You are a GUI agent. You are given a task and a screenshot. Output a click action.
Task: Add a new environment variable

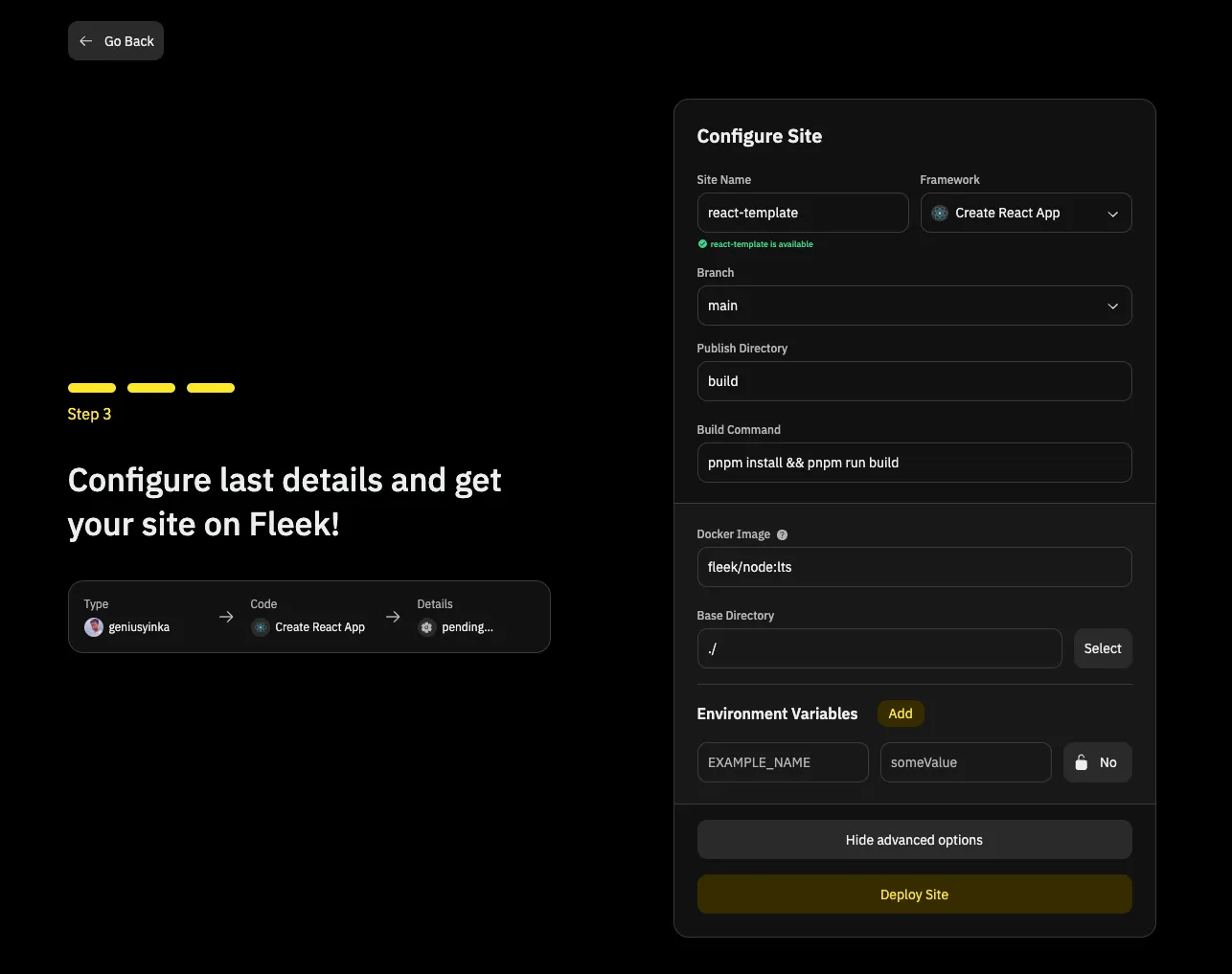(x=900, y=714)
